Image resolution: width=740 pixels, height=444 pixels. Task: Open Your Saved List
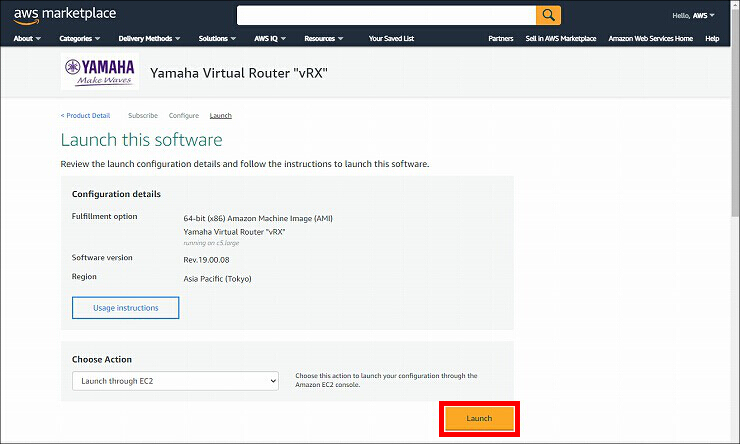(391, 38)
